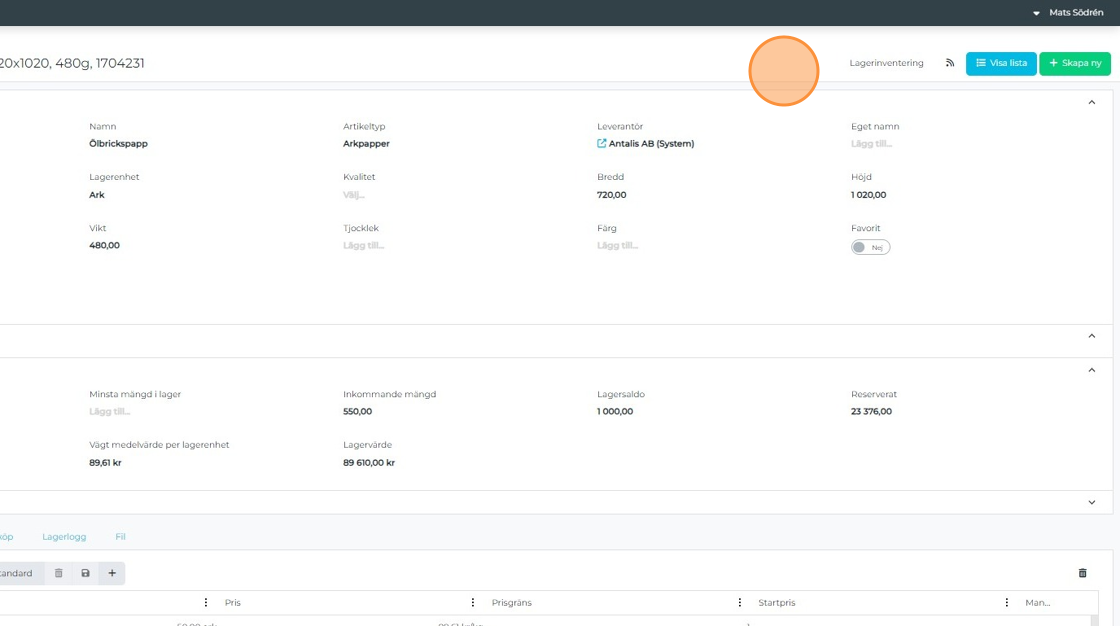Image resolution: width=1120 pixels, height=626 pixels.
Task: Collapse the stock values section
Action: click(1091, 370)
